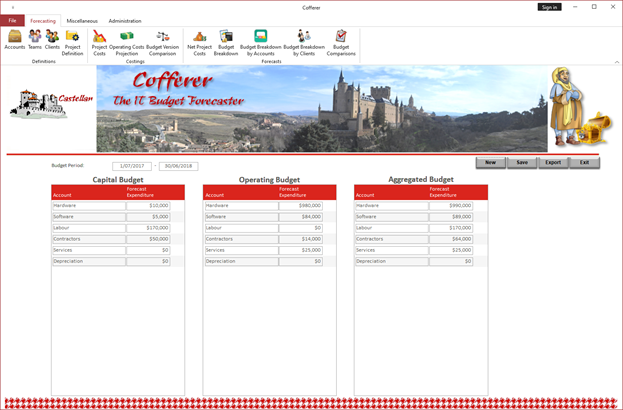
Task: Select Capital Budget Services account field
Action: (x=89, y=250)
